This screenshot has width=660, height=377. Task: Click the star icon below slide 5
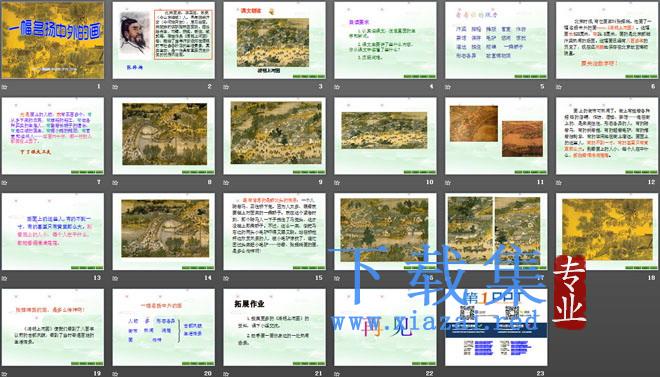tap(448, 87)
